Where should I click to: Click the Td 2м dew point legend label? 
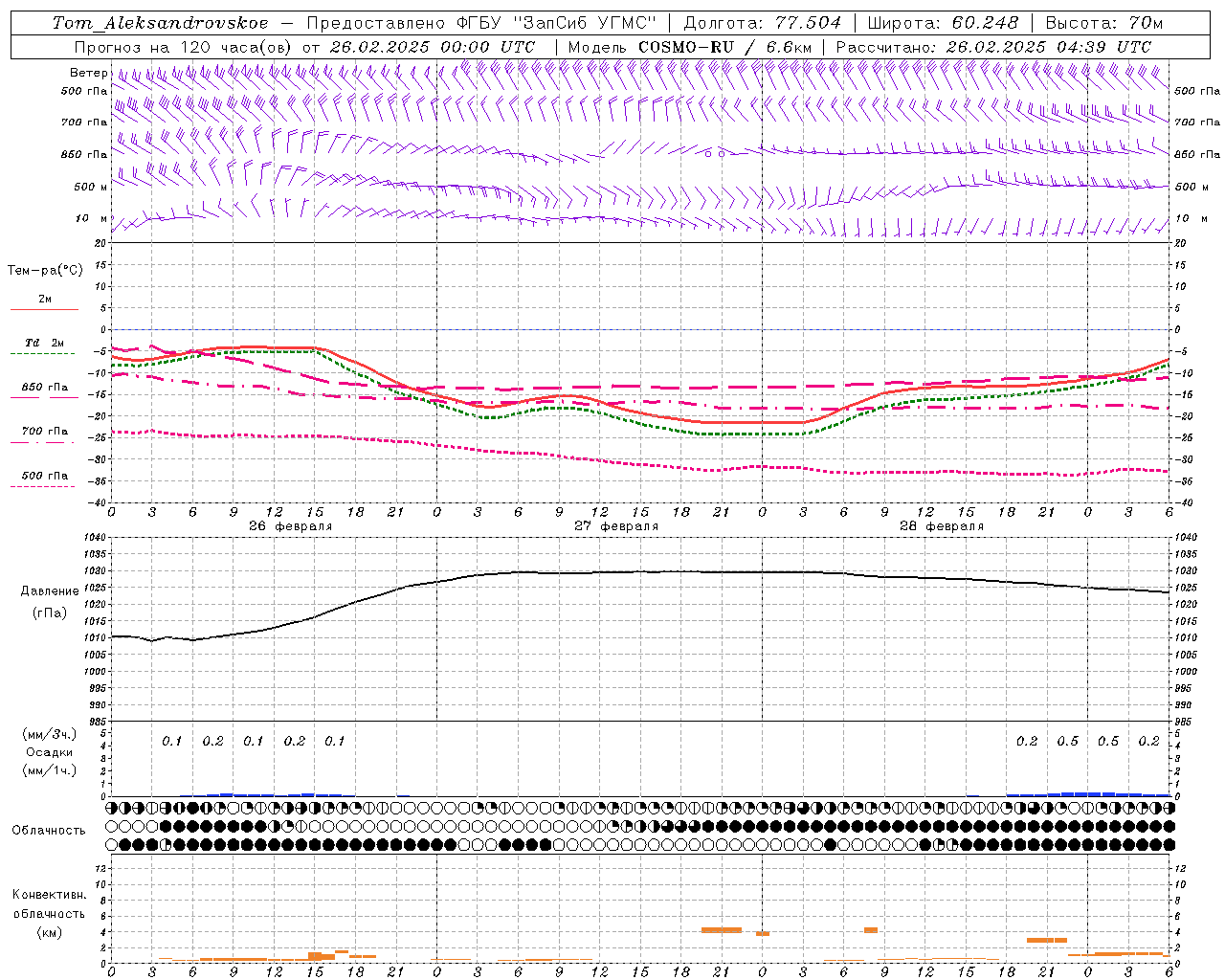pyautogui.click(x=44, y=343)
